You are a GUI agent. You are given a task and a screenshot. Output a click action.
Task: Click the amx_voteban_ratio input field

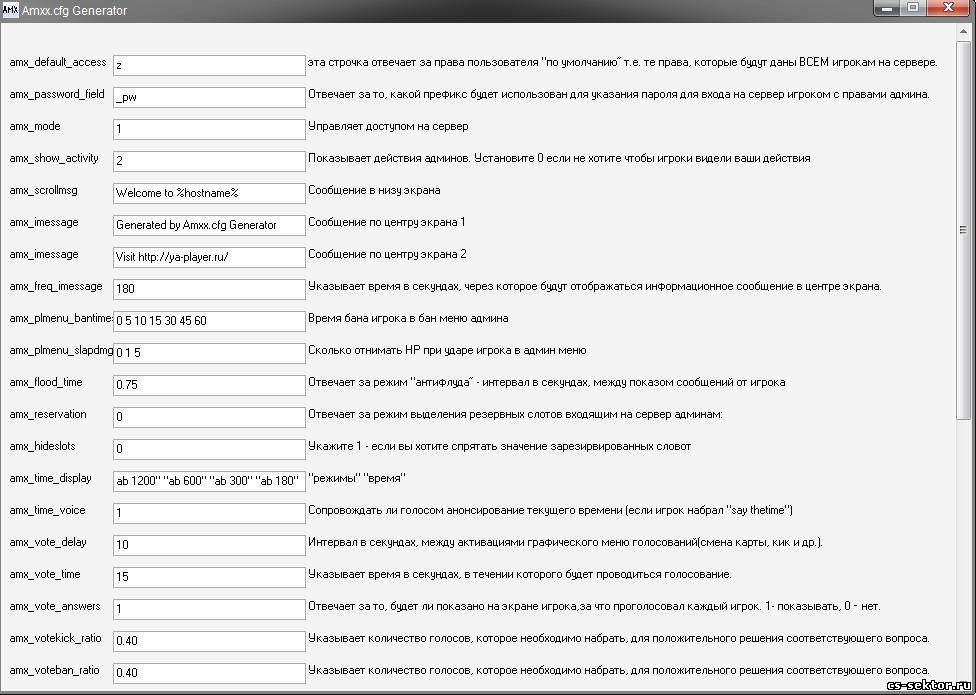209,673
